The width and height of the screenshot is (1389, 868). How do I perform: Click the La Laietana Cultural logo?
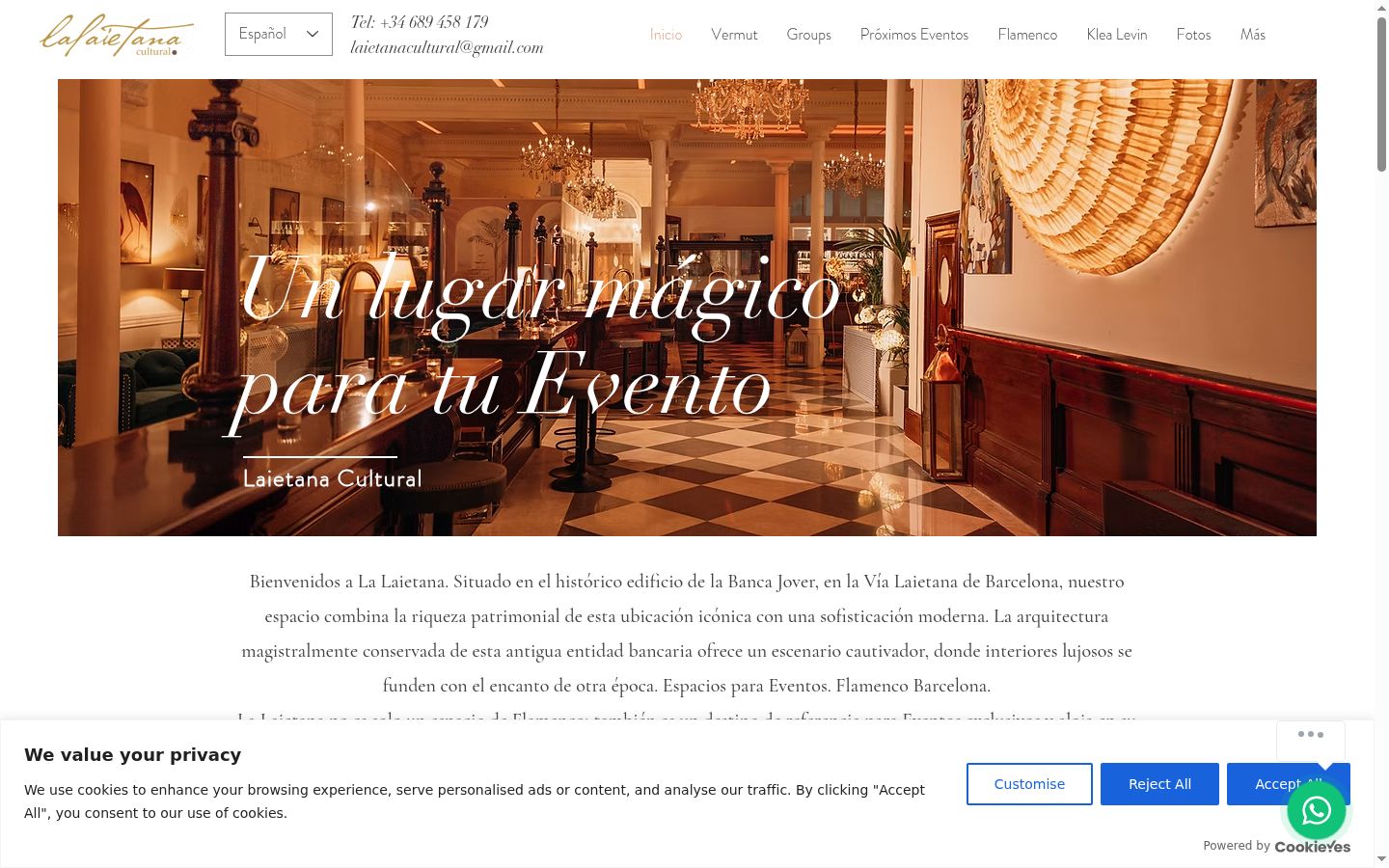tap(116, 35)
